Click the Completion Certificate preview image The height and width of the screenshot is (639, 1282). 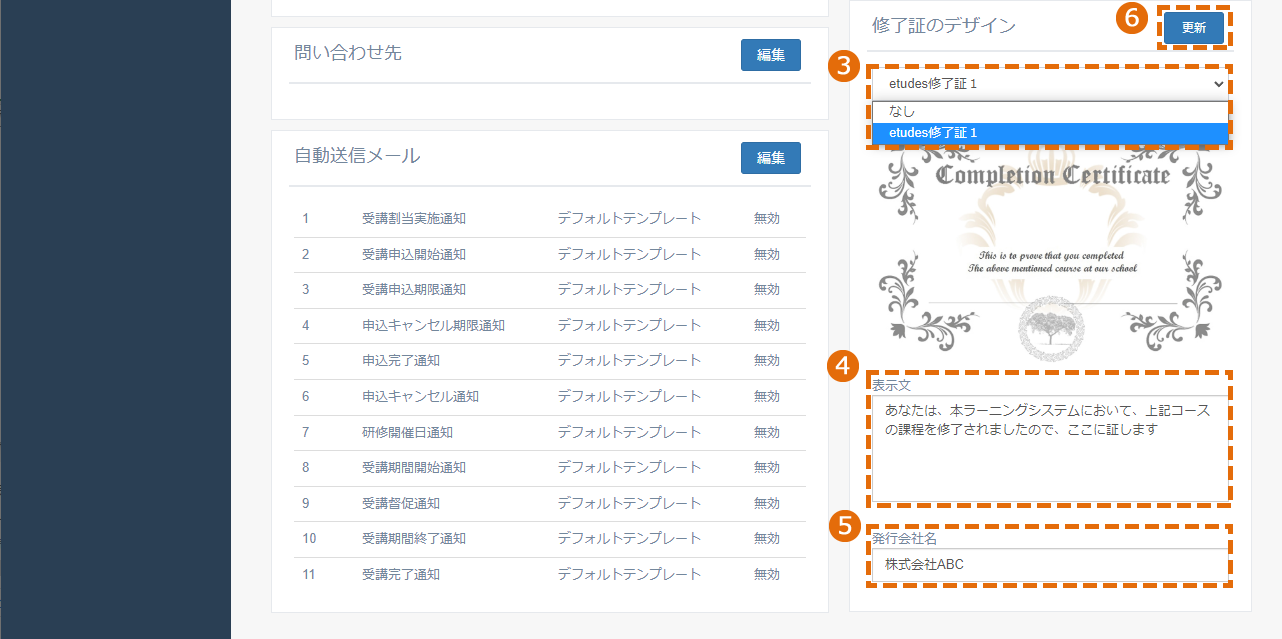pyautogui.click(x=1049, y=255)
